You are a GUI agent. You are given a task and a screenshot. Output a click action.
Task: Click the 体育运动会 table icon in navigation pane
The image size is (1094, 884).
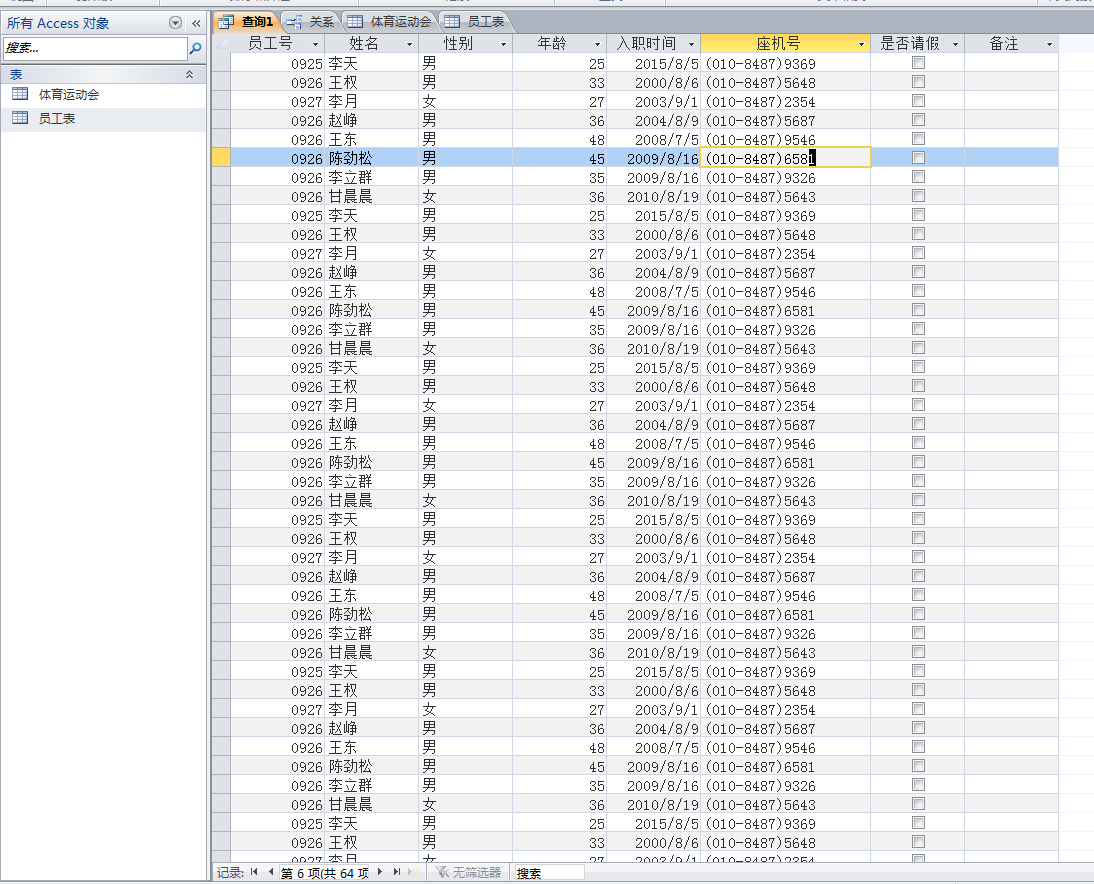20,93
